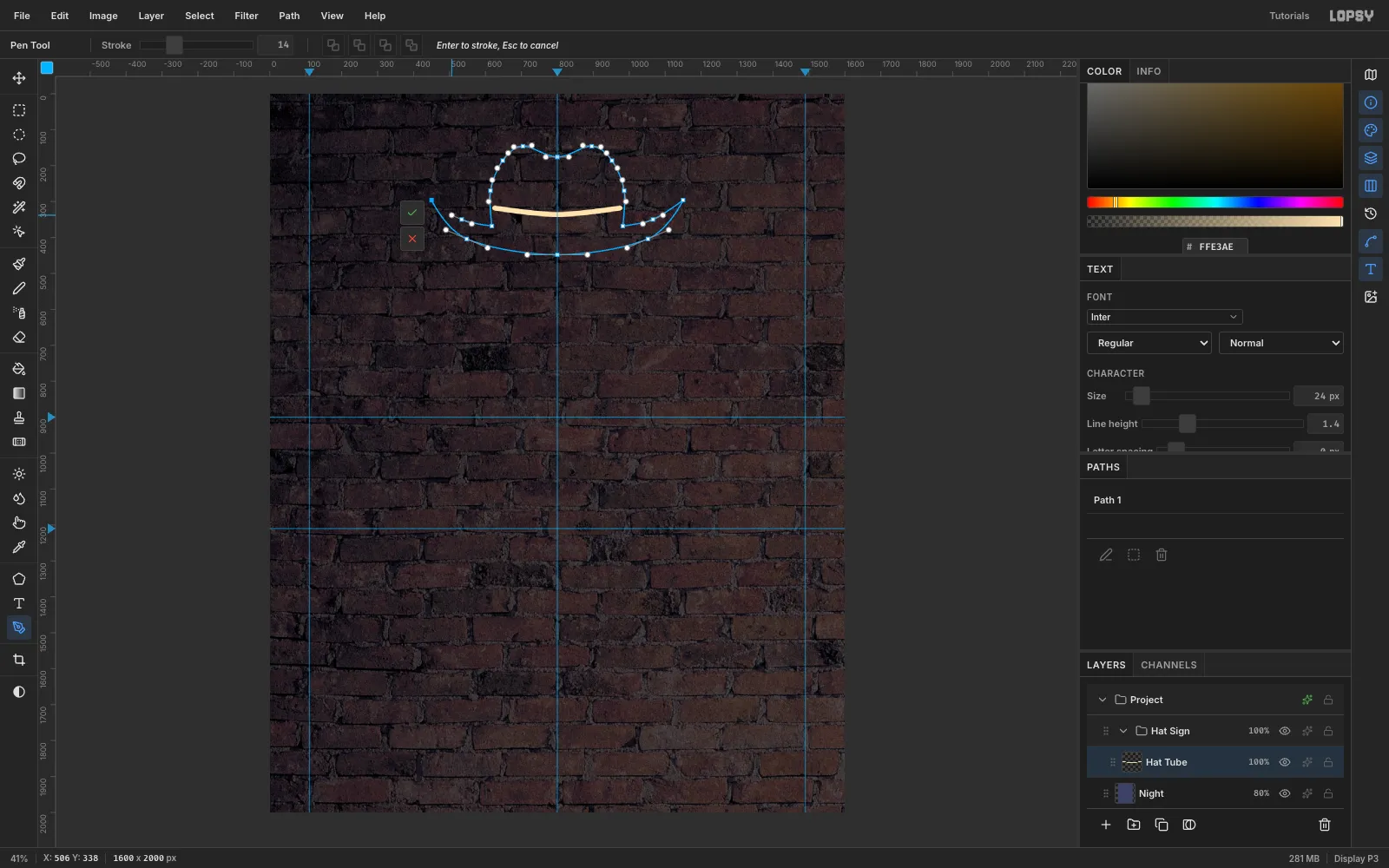This screenshot has width=1389, height=868.
Task: Add a new layer with plus icon
Action: tap(1106, 825)
